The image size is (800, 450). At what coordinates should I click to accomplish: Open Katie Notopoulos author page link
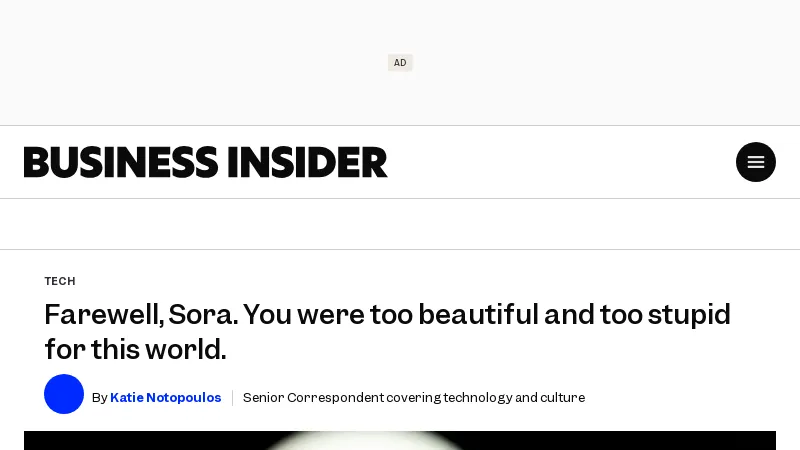pyautogui.click(x=165, y=398)
